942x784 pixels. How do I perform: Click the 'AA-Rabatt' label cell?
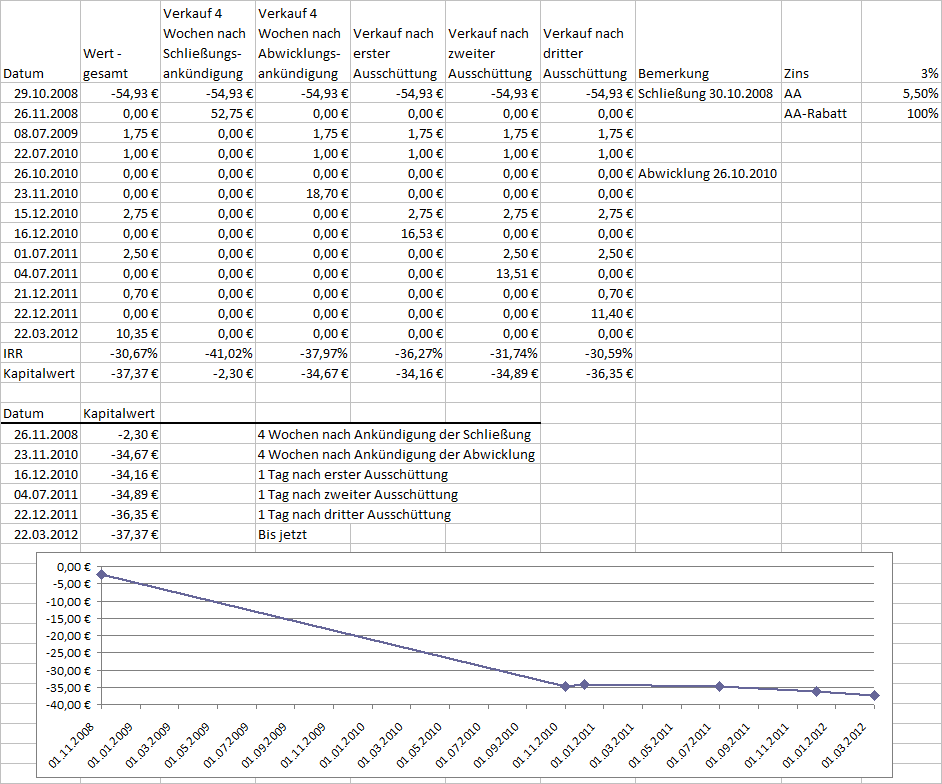coord(821,113)
